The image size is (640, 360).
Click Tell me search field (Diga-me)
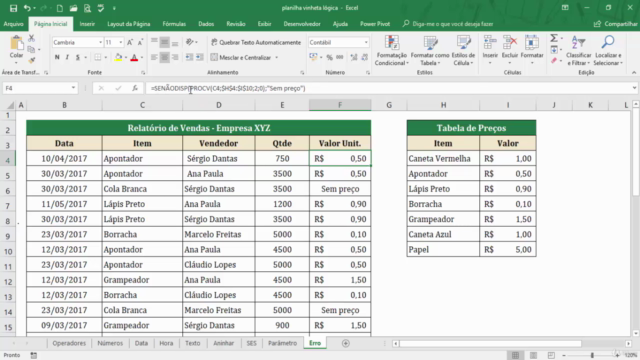[x=448, y=24]
